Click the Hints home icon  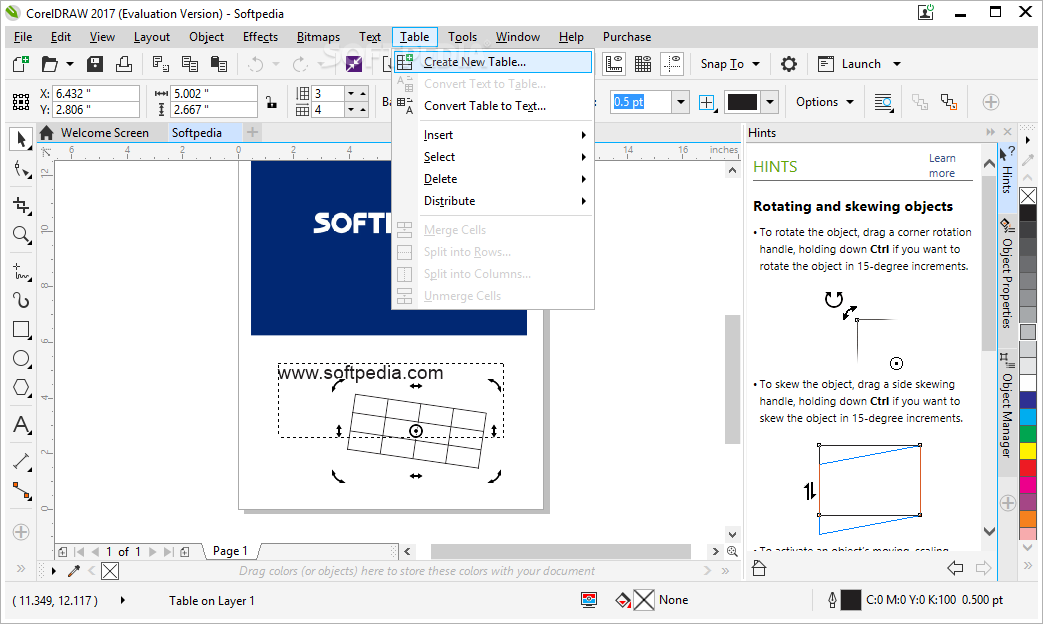click(x=758, y=567)
